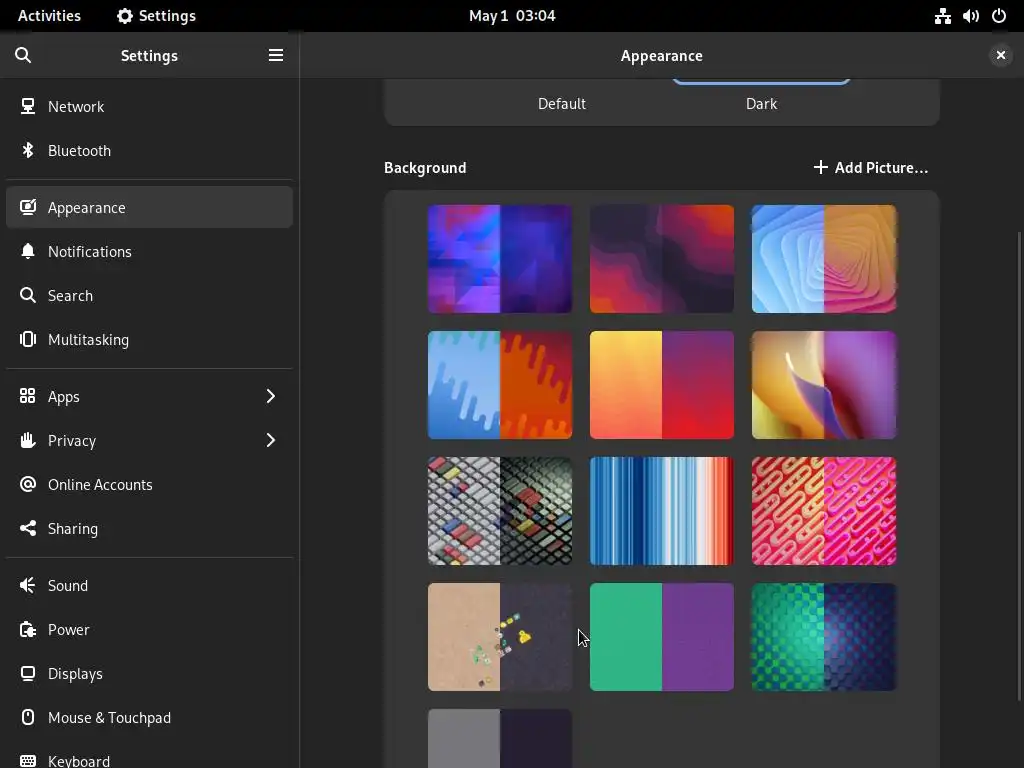Choose the dark red wavy wallpaper

(662, 259)
